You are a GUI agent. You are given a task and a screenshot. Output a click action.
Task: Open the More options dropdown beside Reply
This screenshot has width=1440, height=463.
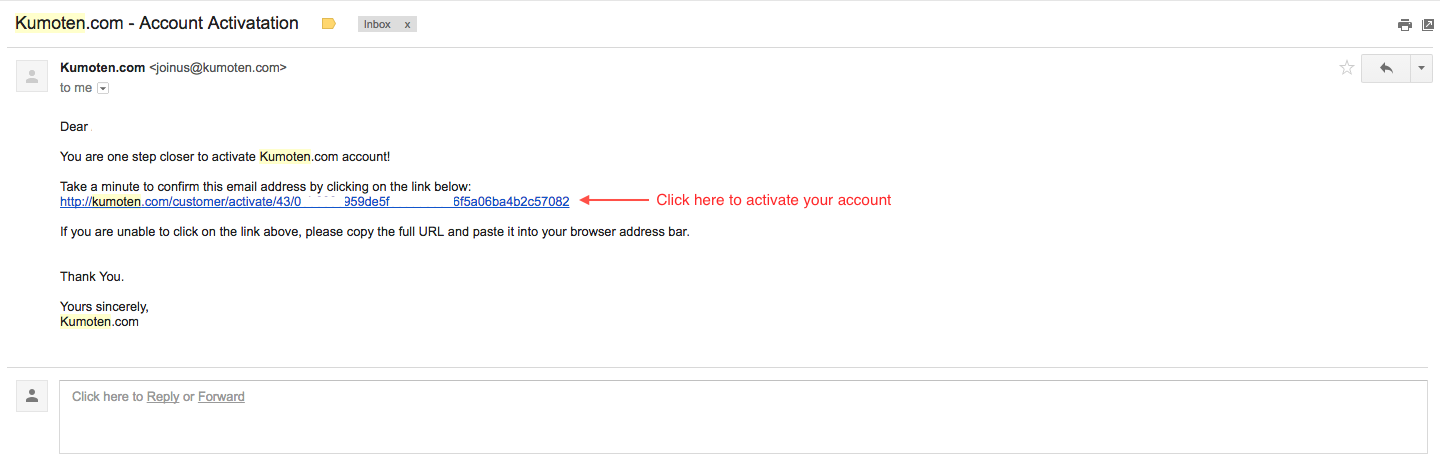[1422, 68]
